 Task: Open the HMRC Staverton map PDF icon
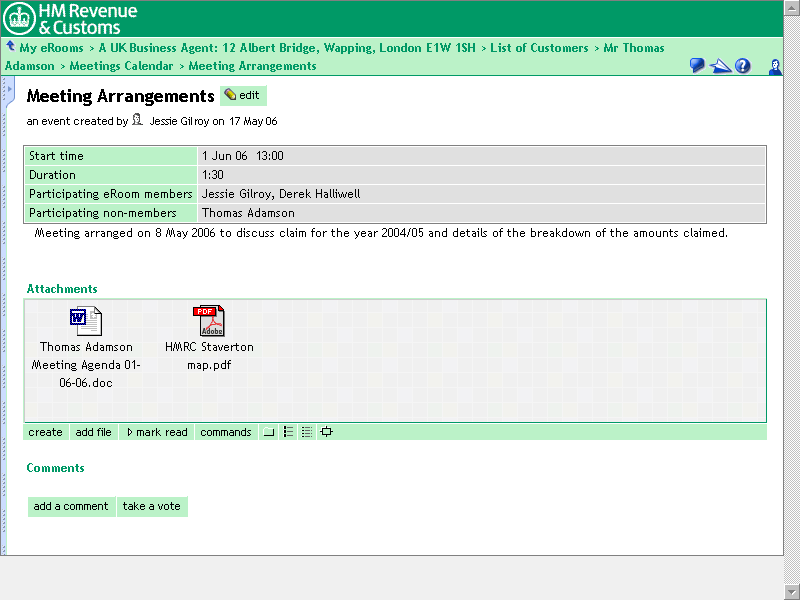point(209,321)
